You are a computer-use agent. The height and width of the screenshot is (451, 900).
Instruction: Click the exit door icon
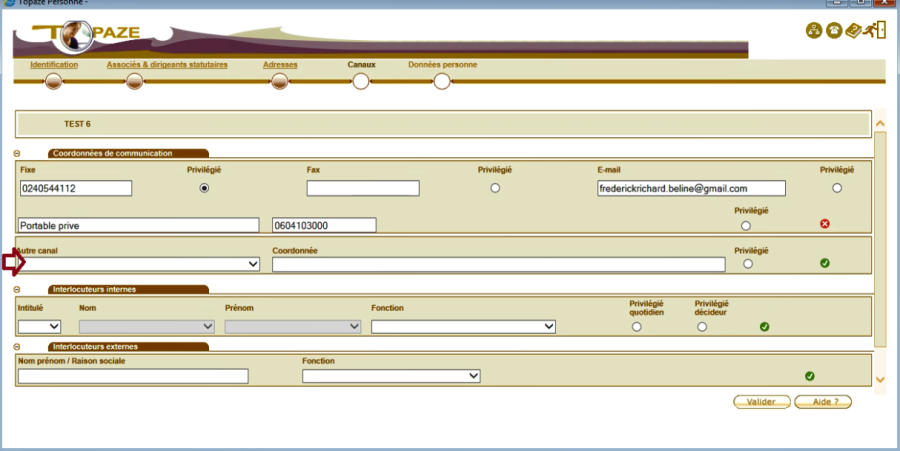click(876, 29)
